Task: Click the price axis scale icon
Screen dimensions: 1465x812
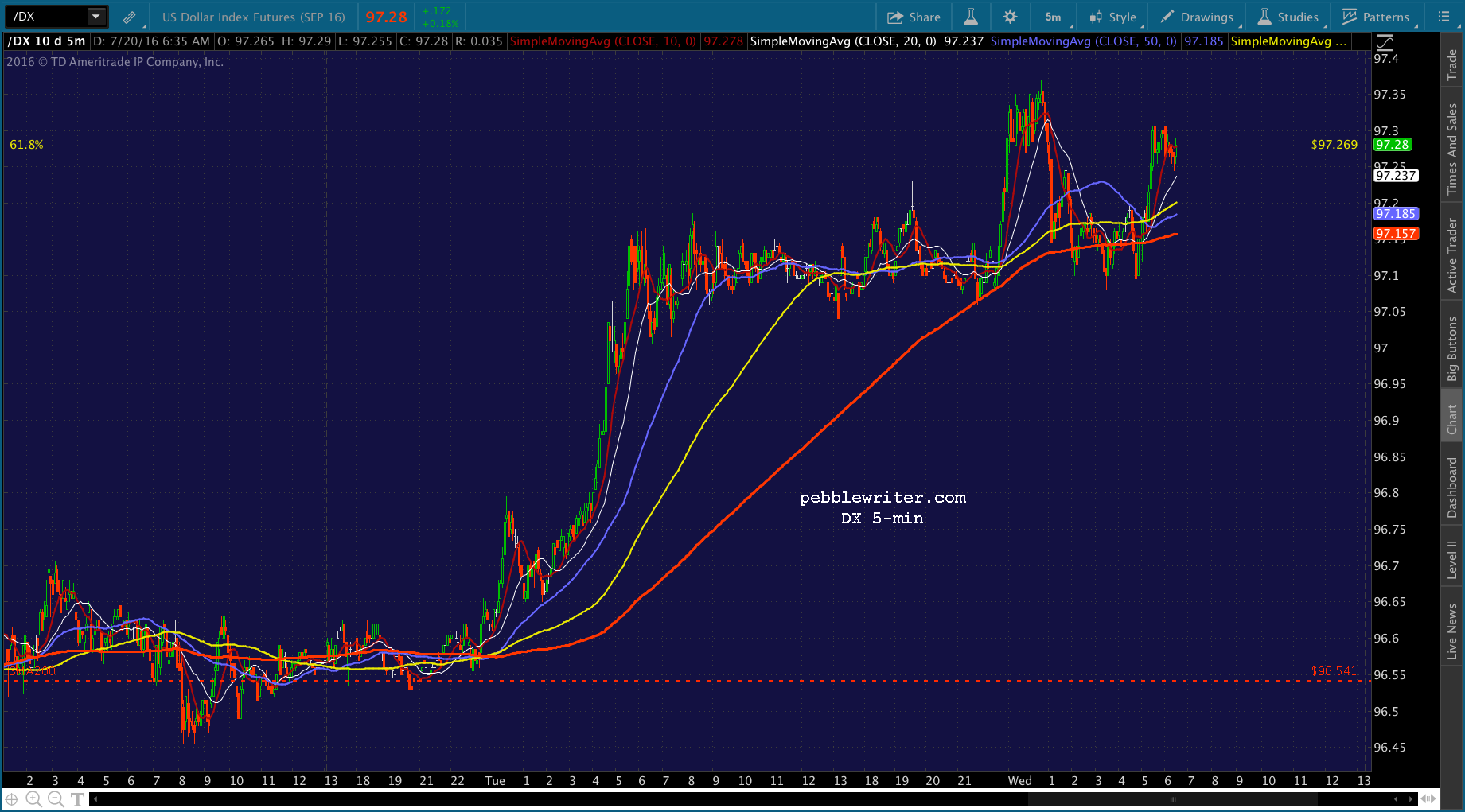Action: point(1385,42)
